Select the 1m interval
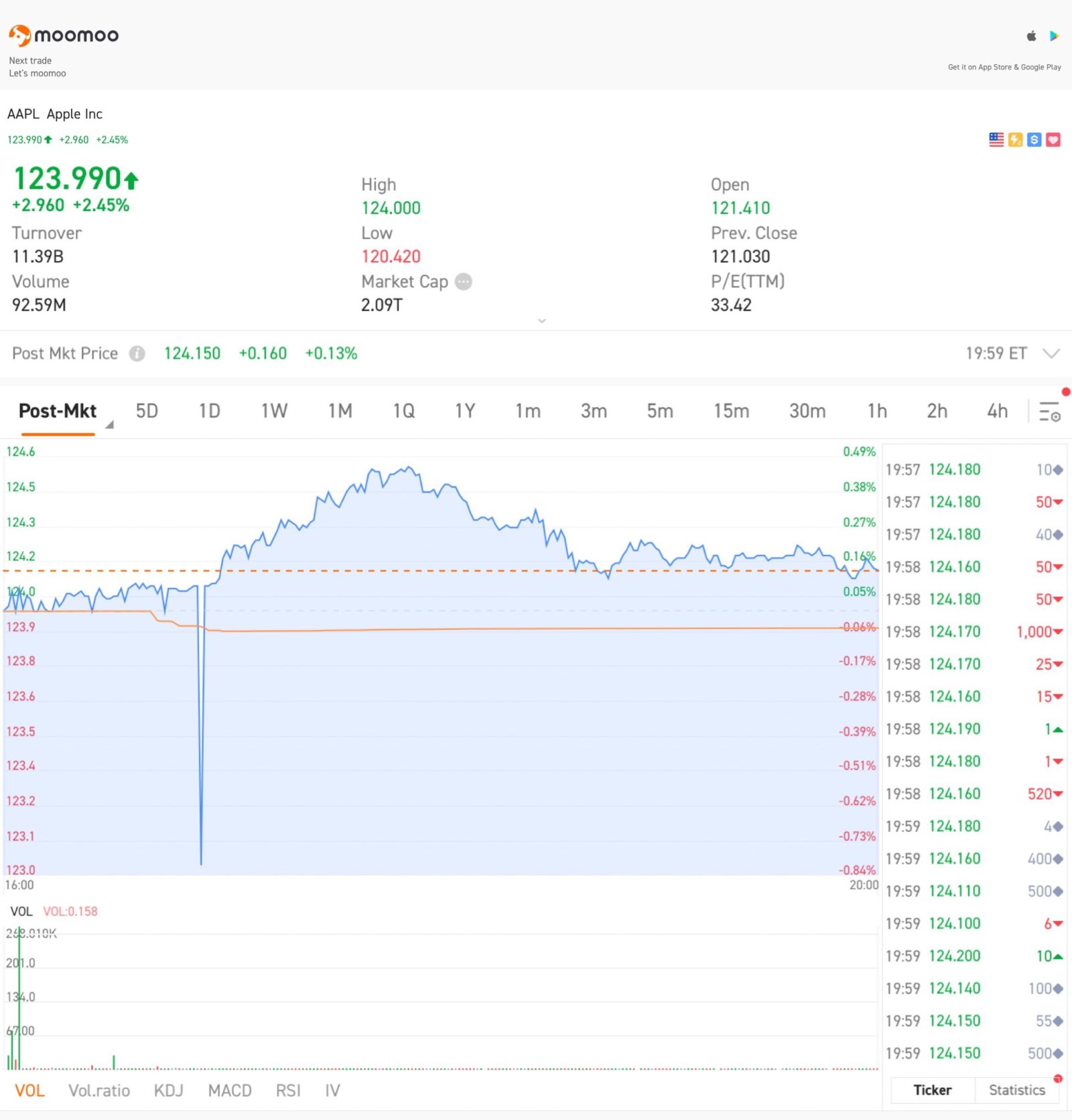Image resolution: width=1072 pixels, height=1120 pixels. click(x=528, y=411)
